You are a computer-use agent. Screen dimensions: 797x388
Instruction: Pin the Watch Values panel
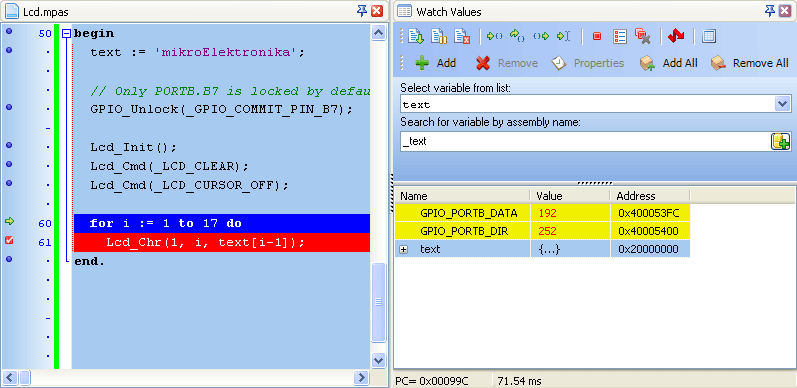(x=770, y=10)
